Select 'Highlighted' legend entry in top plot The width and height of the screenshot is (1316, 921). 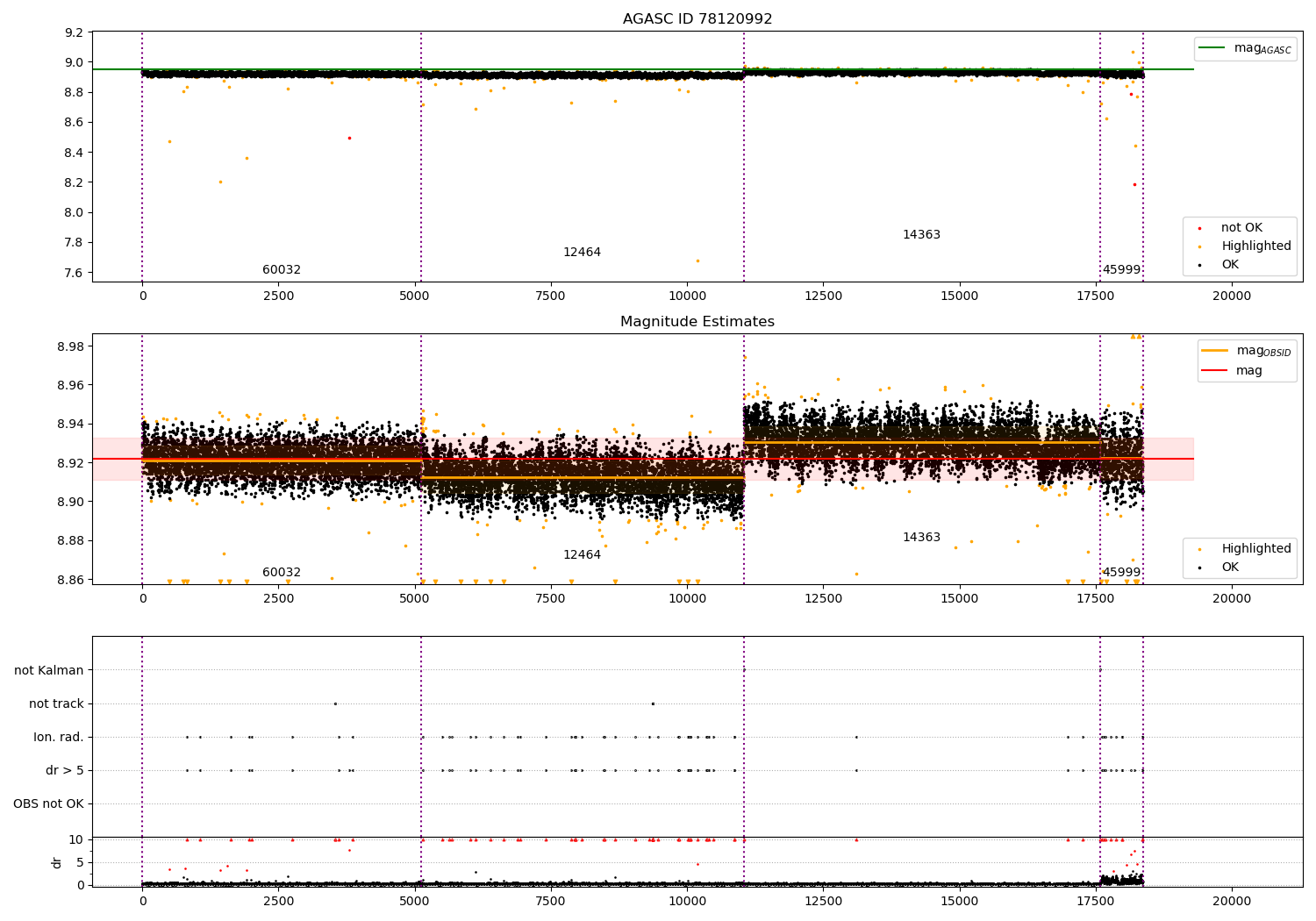(1256, 246)
